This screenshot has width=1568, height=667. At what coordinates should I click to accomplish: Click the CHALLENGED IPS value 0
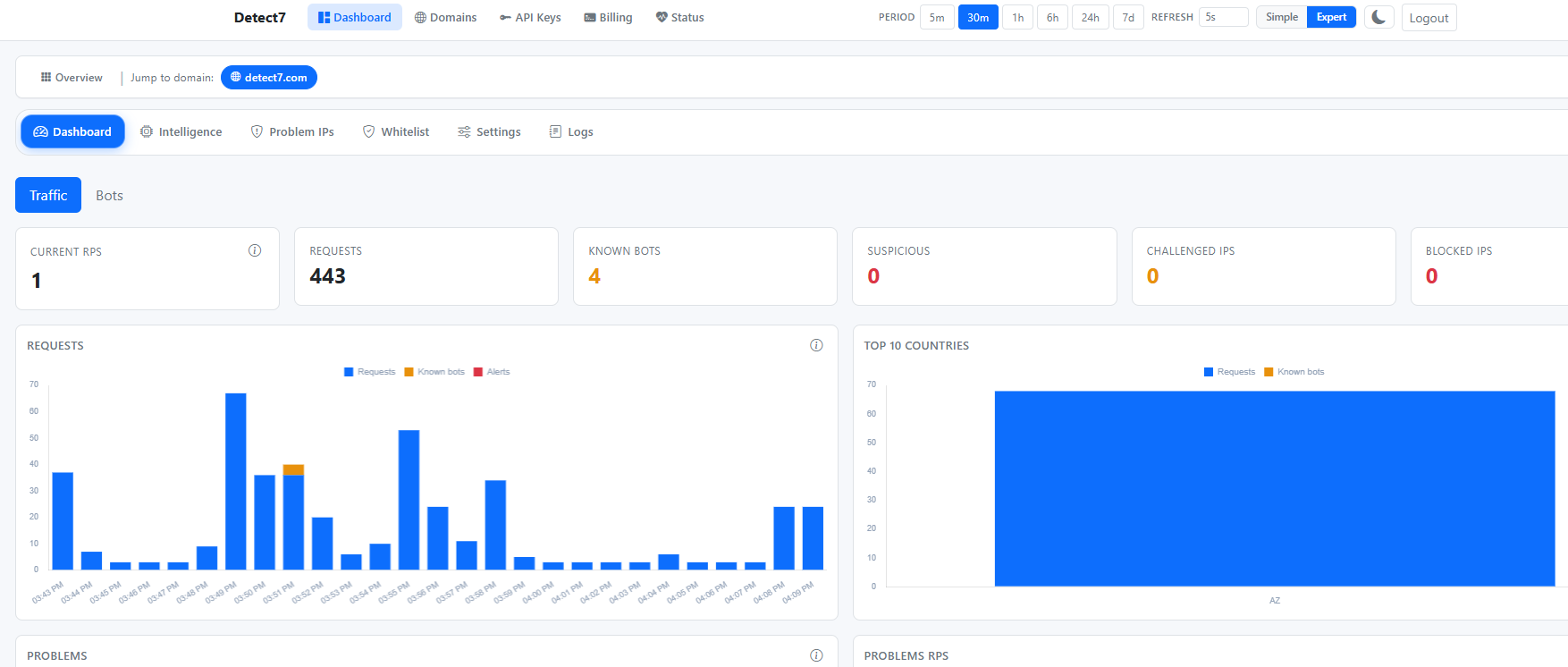point(1152,276)
